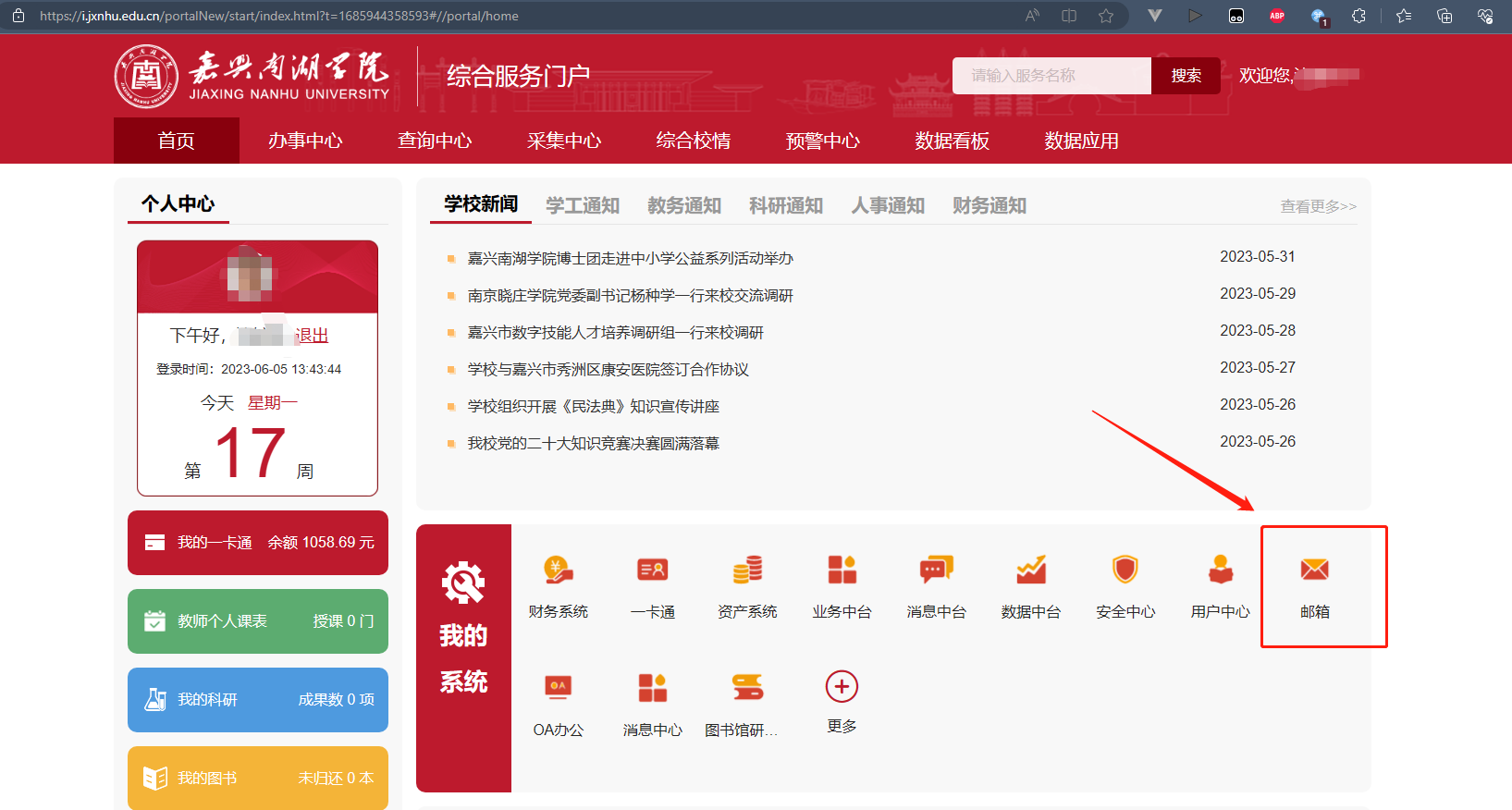1512x810 pixels.
Task: Click the browser favorites star icon
Action: pos(1105,16)
